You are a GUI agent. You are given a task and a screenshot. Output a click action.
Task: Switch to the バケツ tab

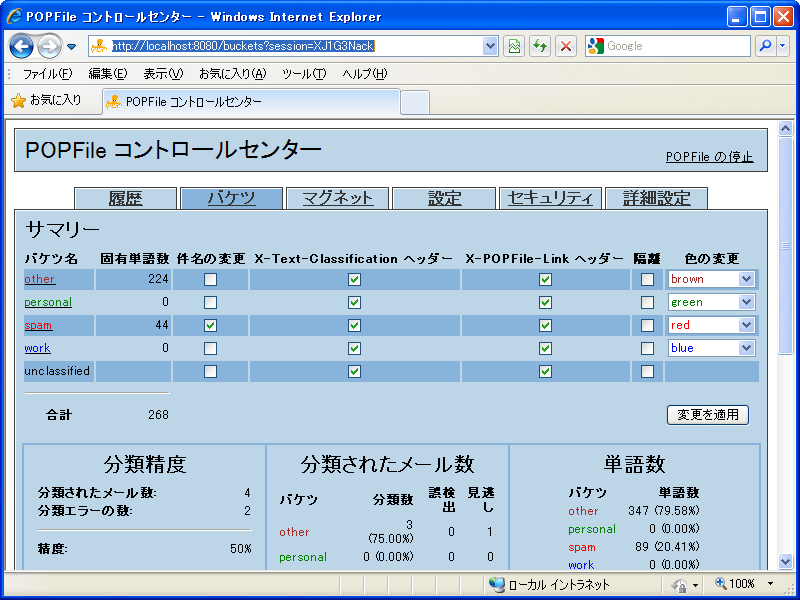(x=232, y=198)
